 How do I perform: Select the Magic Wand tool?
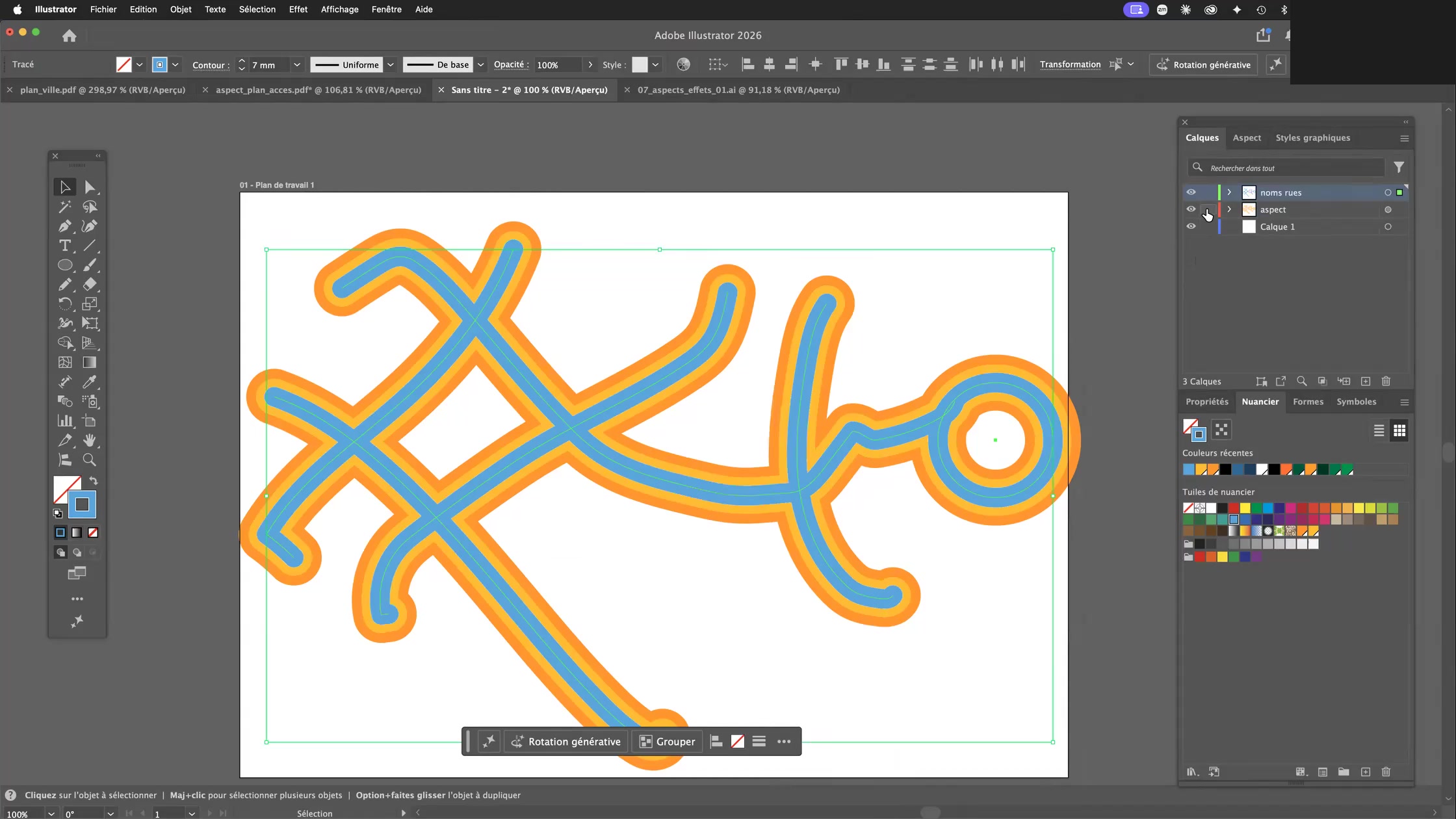[x=65, y=207]
